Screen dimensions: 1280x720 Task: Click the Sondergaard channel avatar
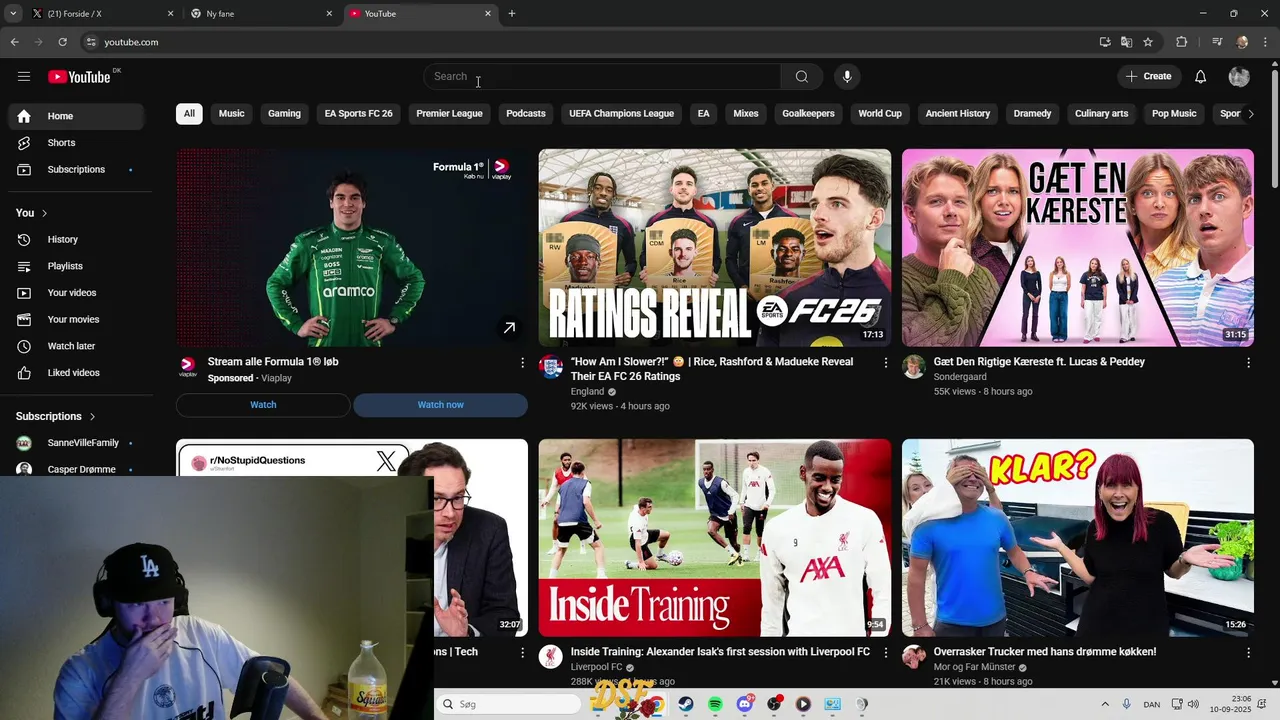point(914,367)
